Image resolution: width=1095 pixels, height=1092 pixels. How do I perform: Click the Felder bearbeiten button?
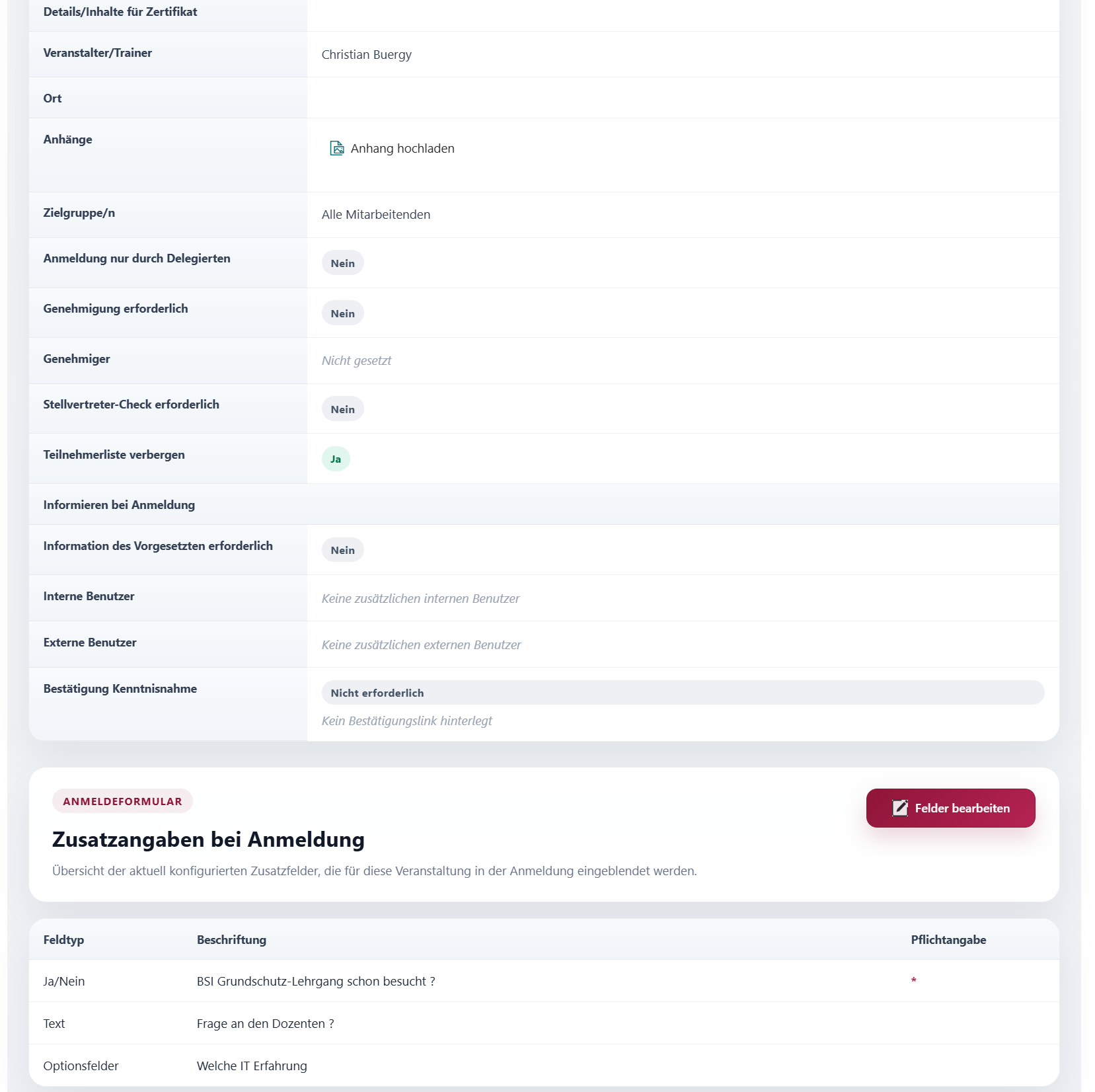(950, 808)
